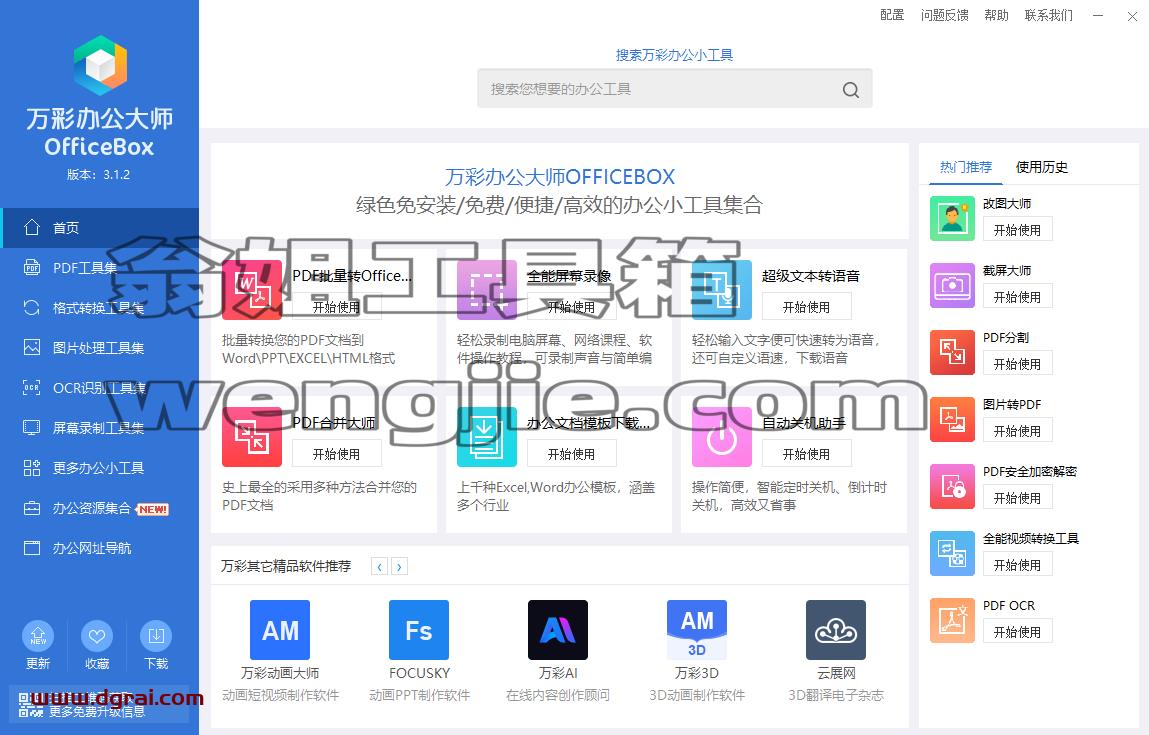Open FOCUSKY Fs icon
Image resolution: width=1149 pixels, height=735 pixels.
point(419,630)
